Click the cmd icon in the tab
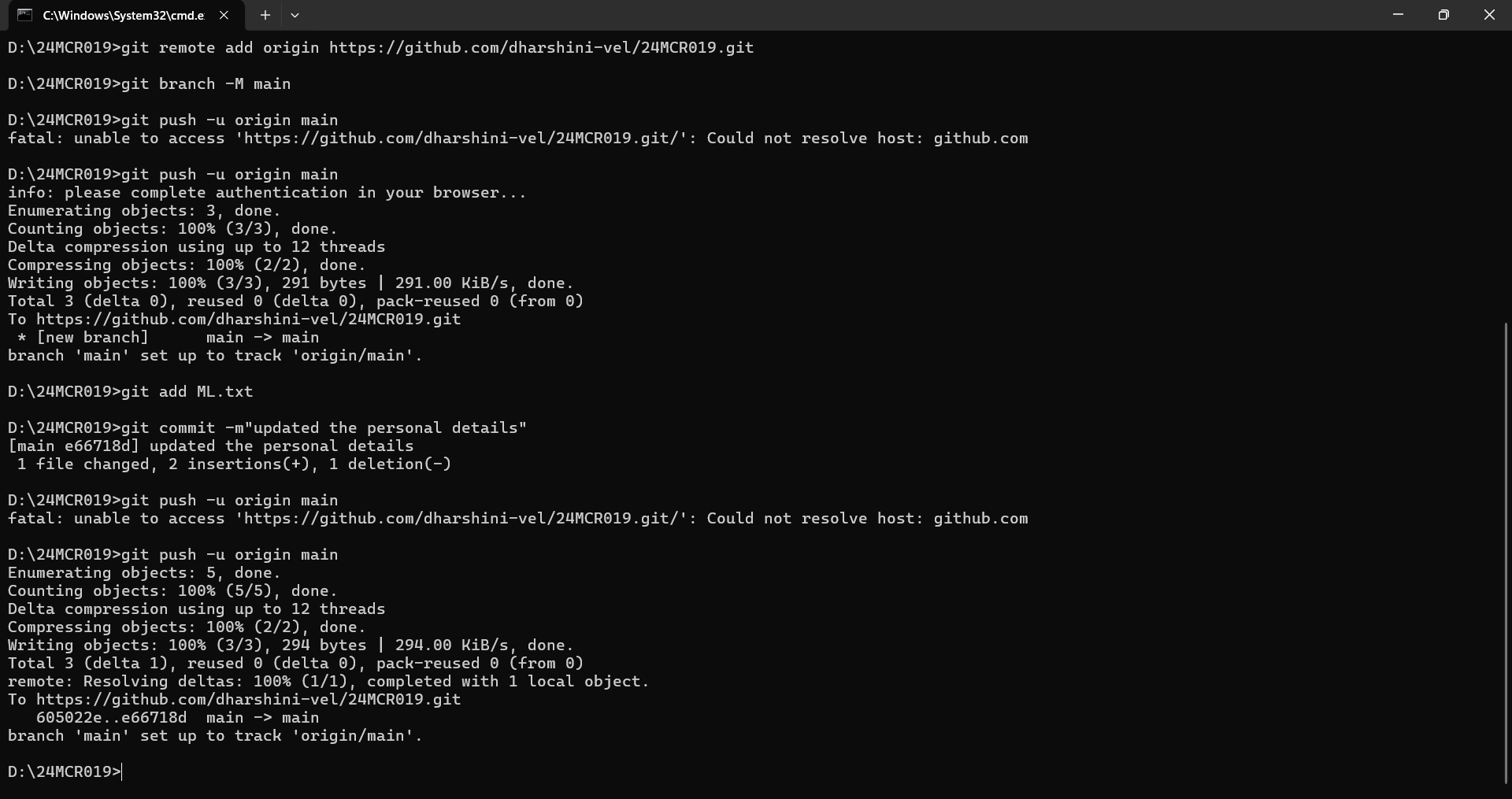 pyautogui.click(x=25, y=15)
